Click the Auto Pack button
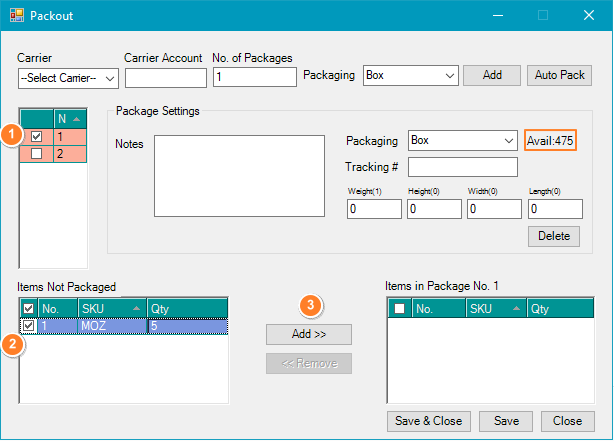 pyautogui.click(x=560, y=75)
